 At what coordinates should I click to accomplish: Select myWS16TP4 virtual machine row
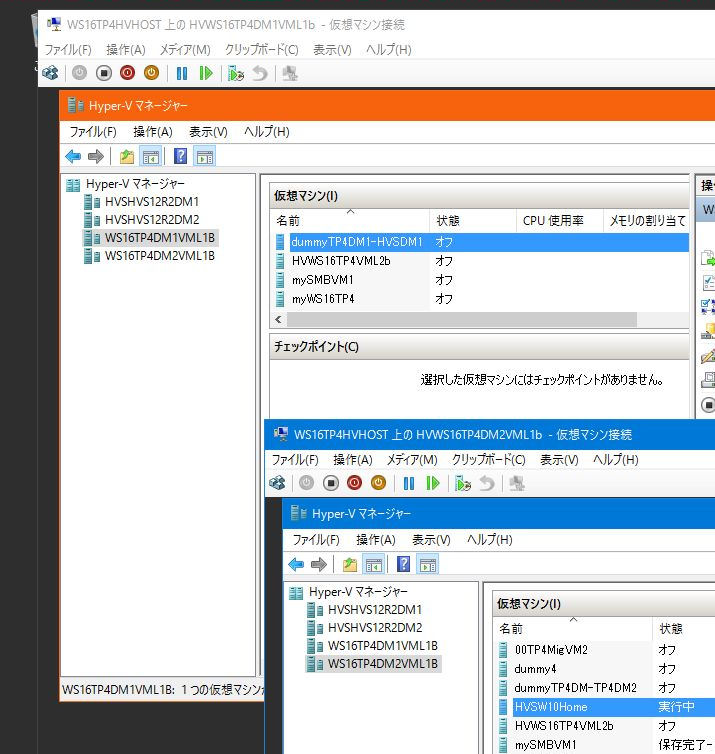(481, 299)
